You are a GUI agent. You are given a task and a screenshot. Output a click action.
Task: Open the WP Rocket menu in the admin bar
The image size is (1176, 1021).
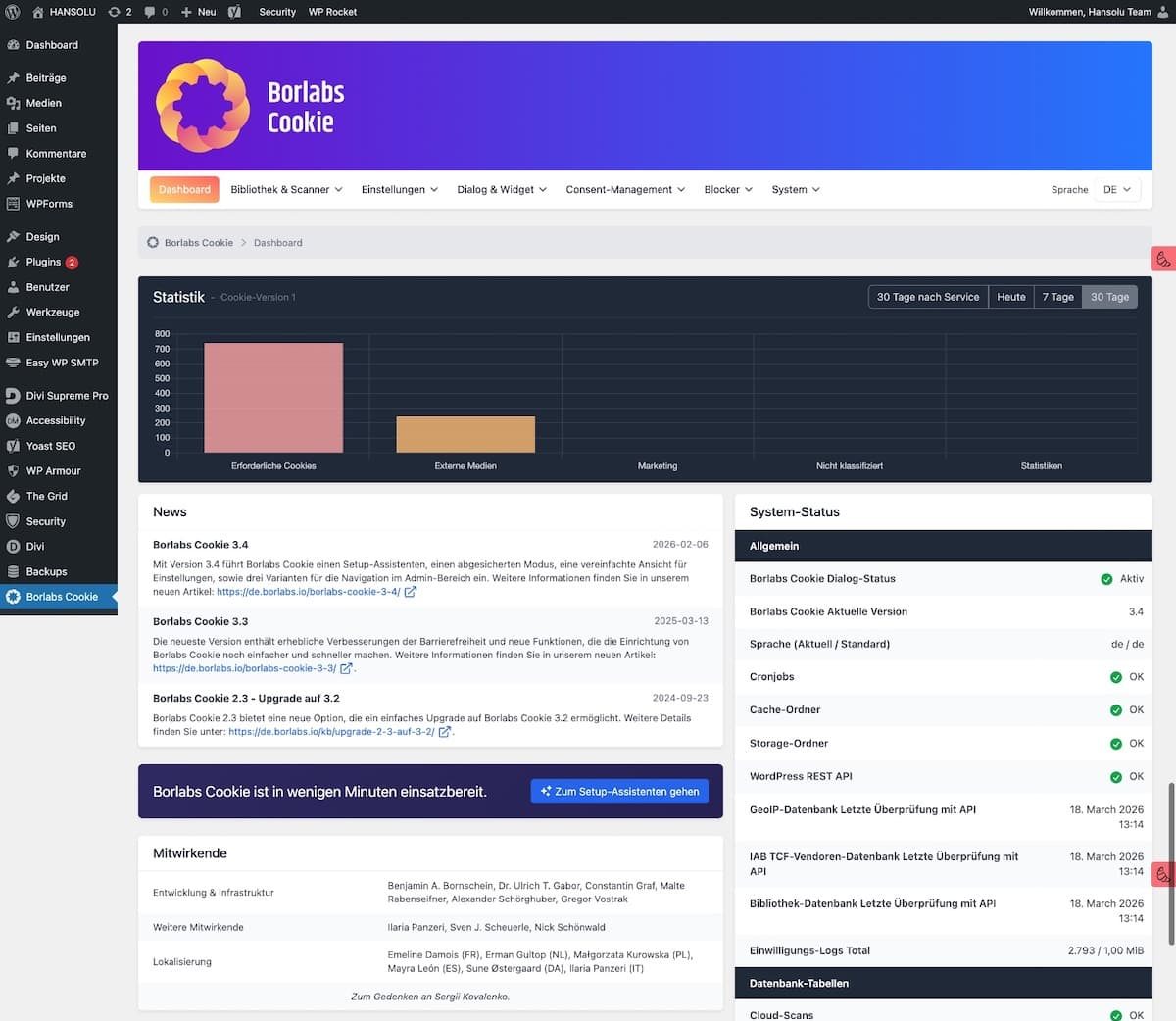(x=332, y=12)
